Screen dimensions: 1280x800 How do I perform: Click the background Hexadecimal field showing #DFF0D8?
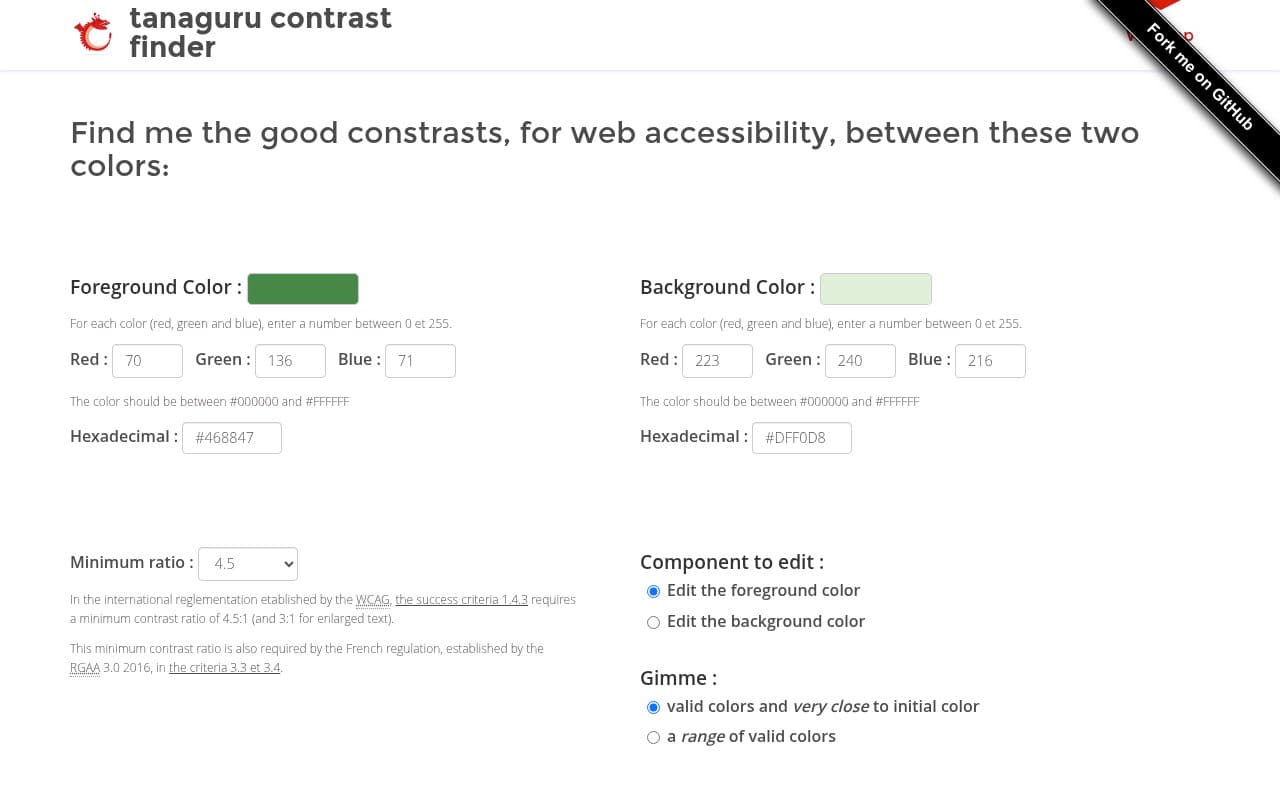801,437
